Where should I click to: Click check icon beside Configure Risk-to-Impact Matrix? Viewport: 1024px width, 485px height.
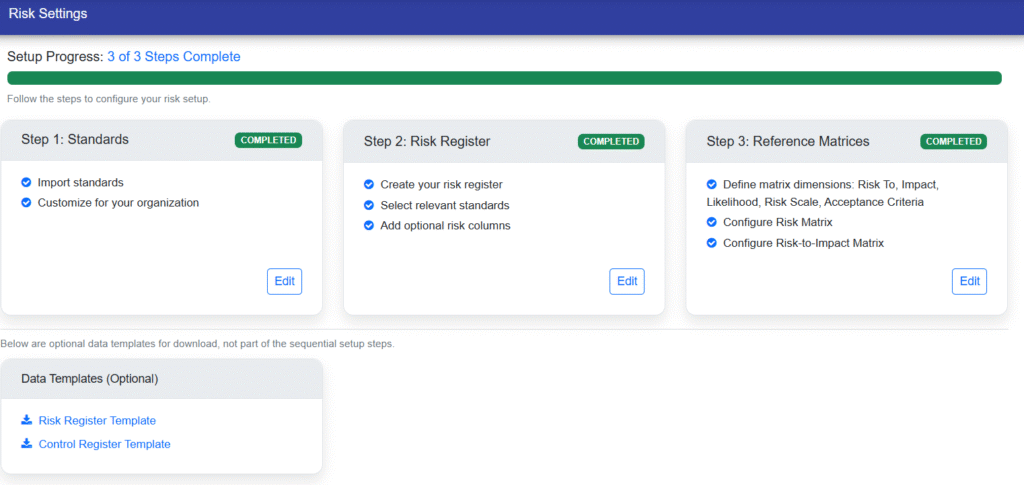(x=712, y=243)
